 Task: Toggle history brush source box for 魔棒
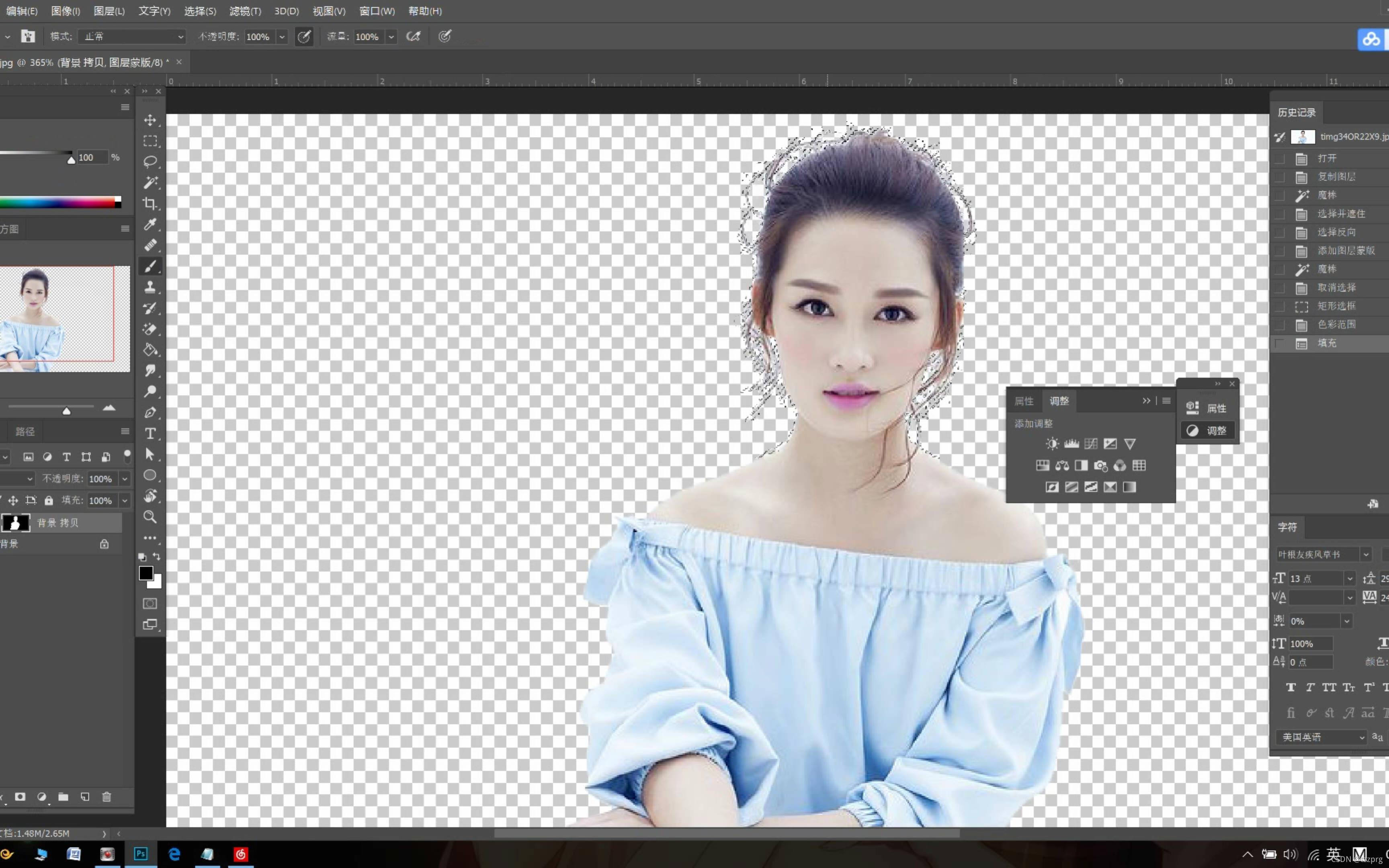click(x=1279, y=195)
